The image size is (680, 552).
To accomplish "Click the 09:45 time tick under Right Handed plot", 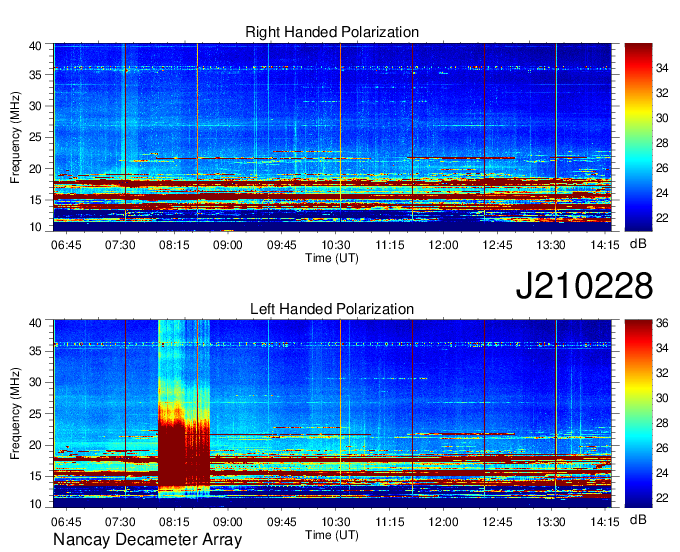I will point(281,245).
